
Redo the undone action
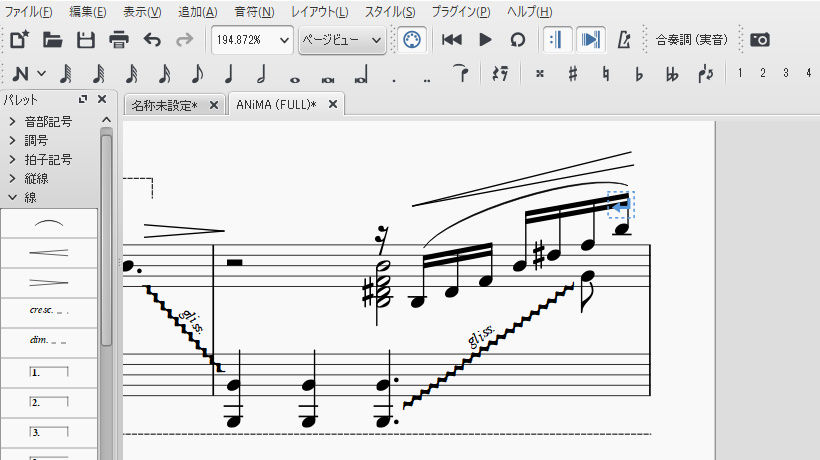[x=185, y=40]
